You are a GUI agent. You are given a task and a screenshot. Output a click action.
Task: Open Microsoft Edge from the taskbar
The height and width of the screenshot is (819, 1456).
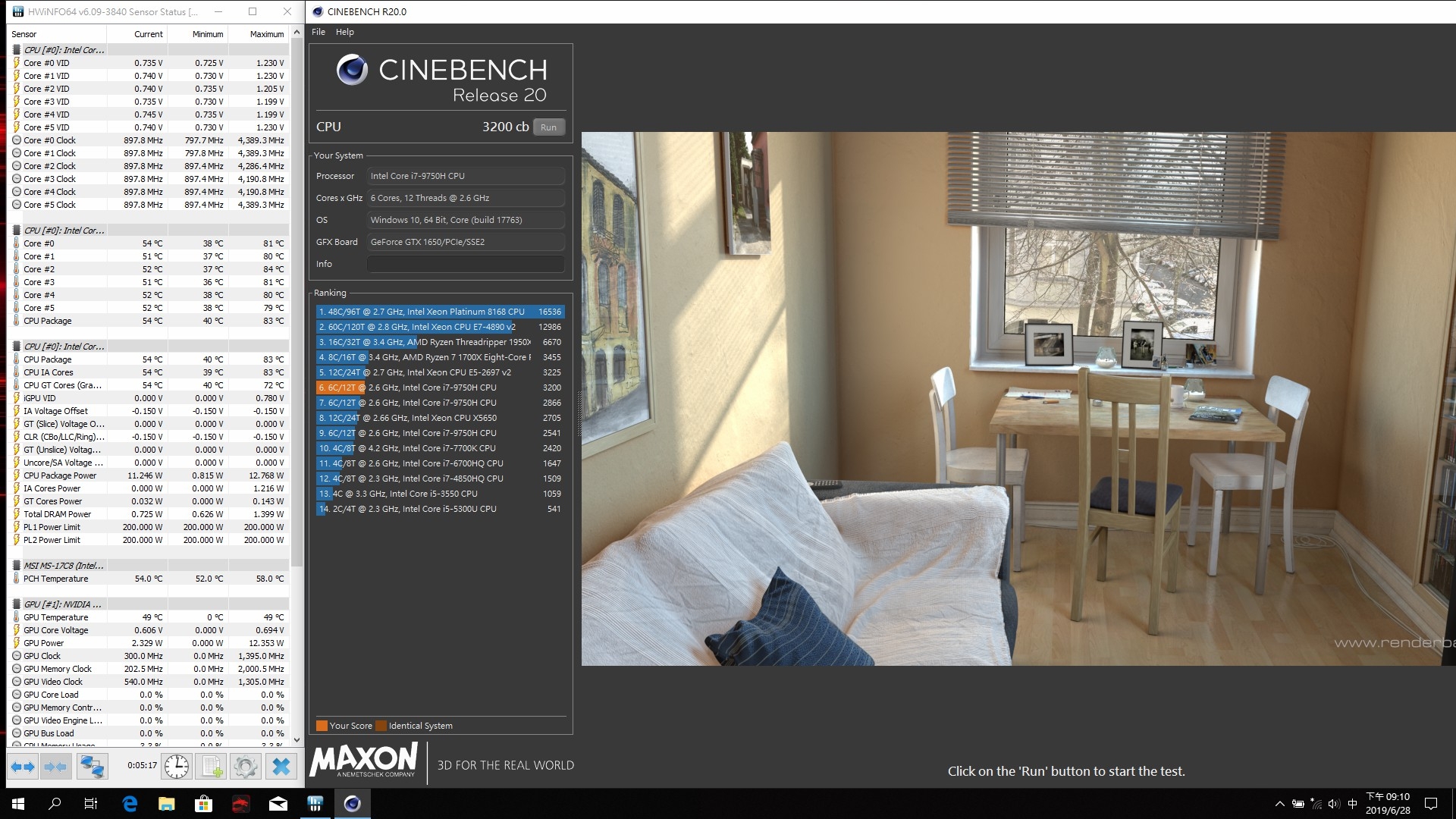130,804
